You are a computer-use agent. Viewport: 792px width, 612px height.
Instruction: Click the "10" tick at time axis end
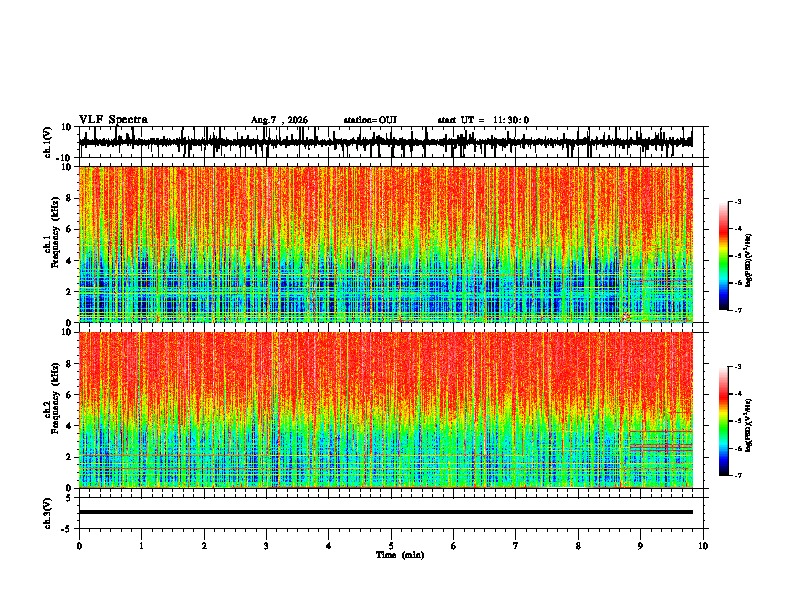[703, 546]
